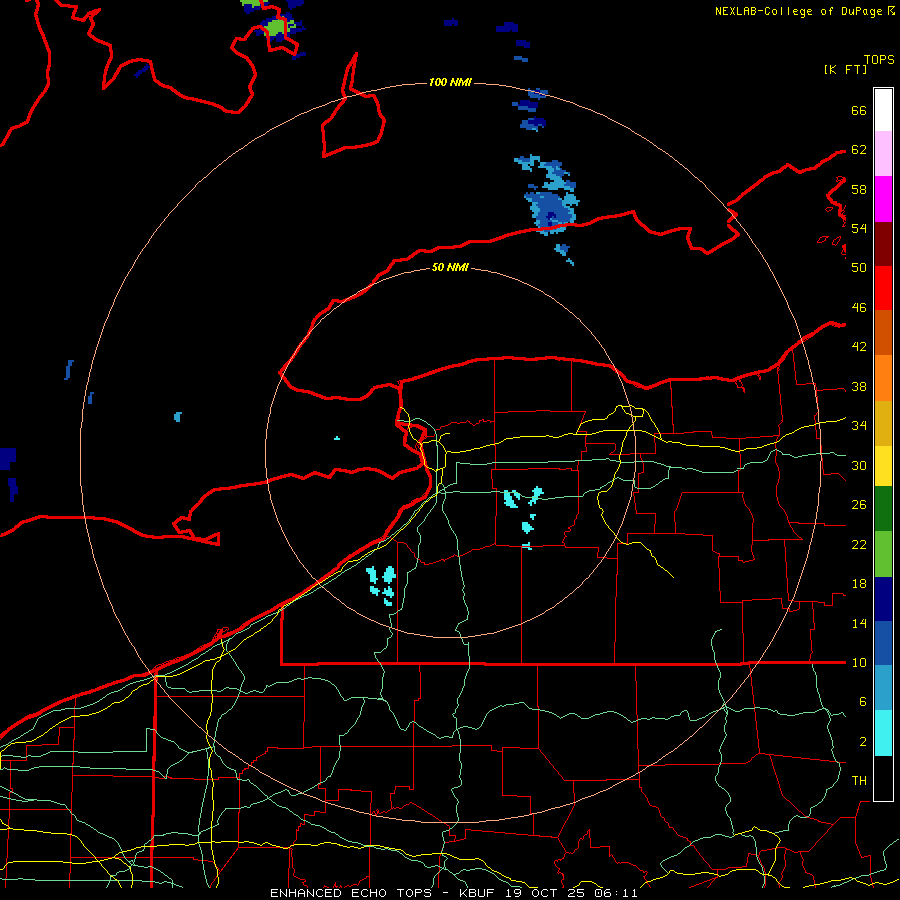Click the legend value 50
Viewport: 900px width, 900px height.
click(x=859, y=268)
